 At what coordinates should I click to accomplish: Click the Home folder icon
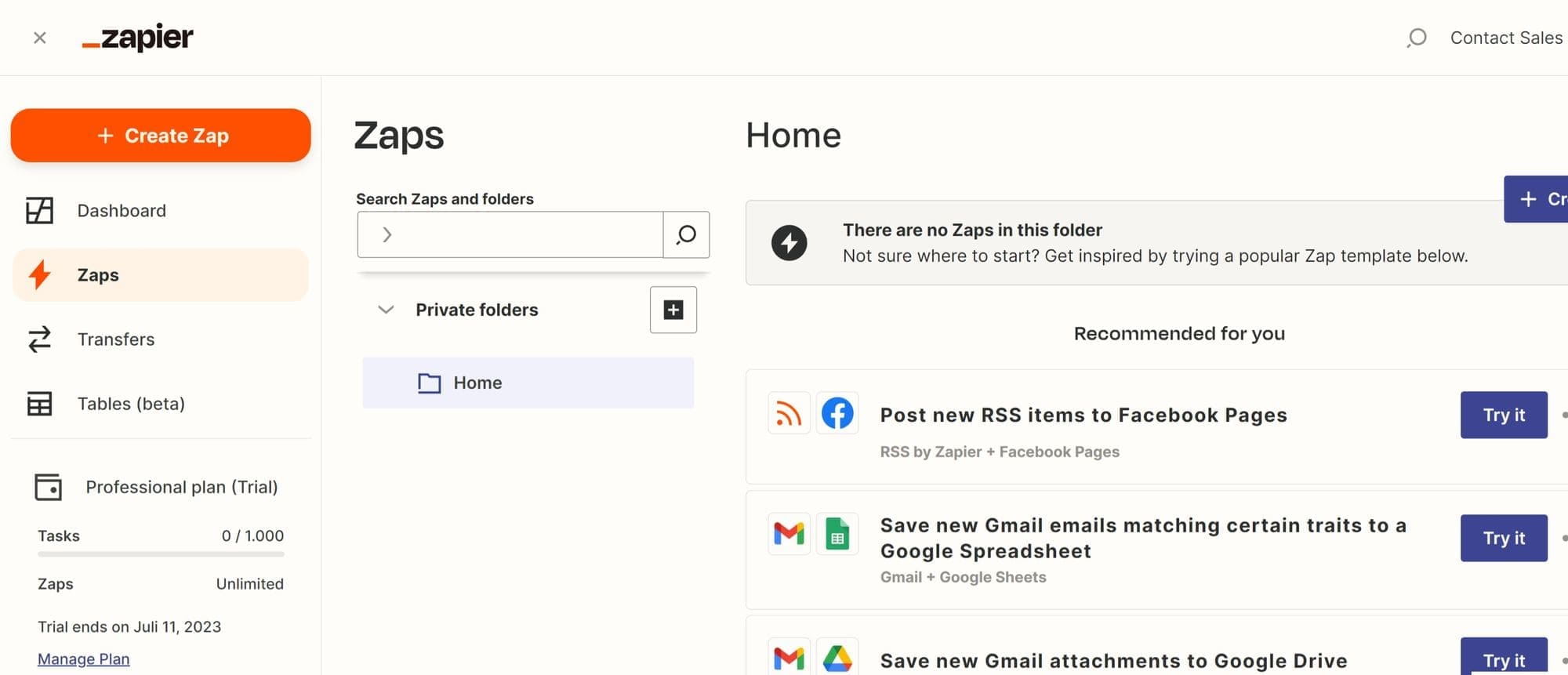430,383
